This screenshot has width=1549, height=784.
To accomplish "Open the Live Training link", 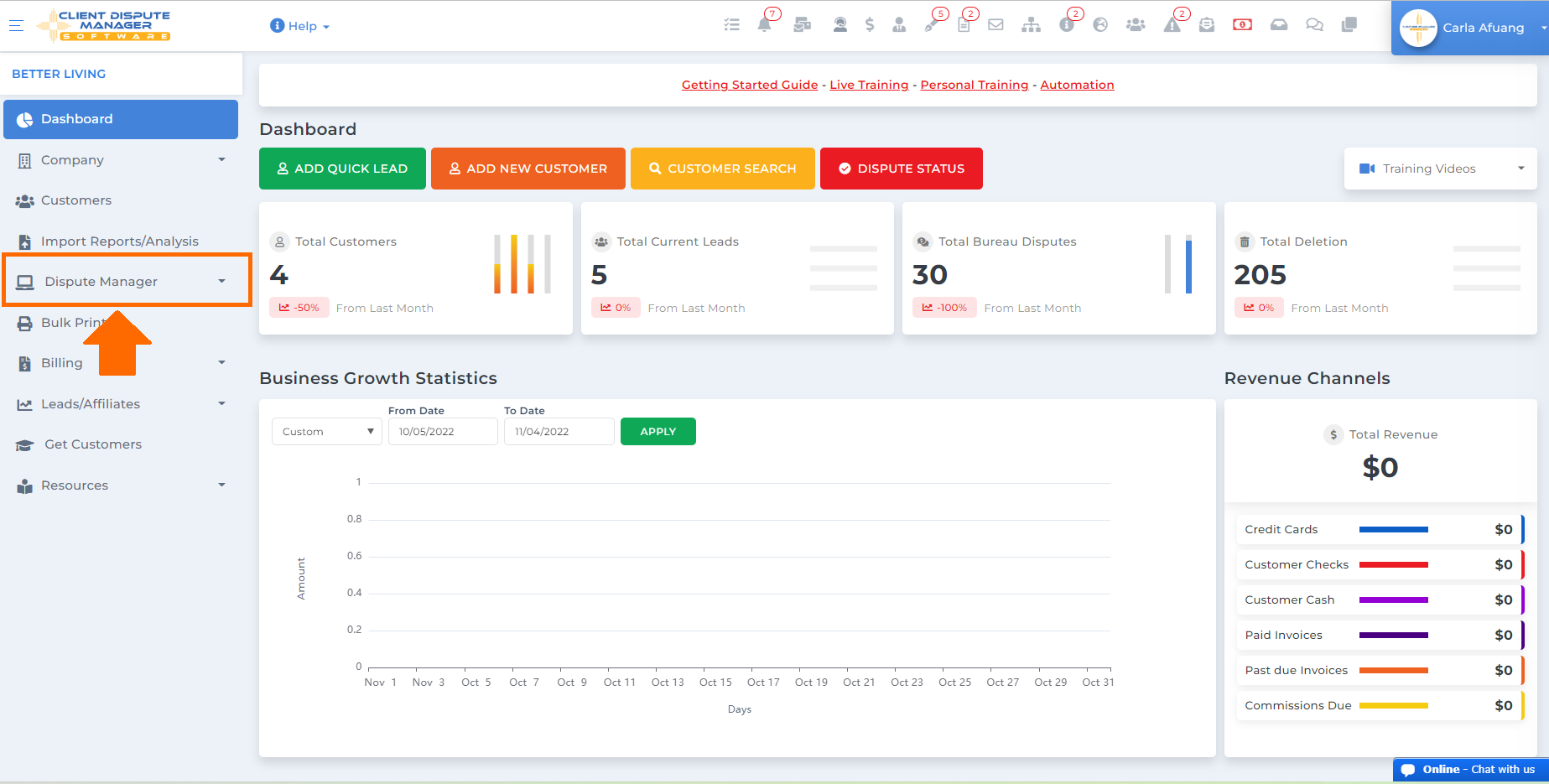I will click(x=869, y=85).
